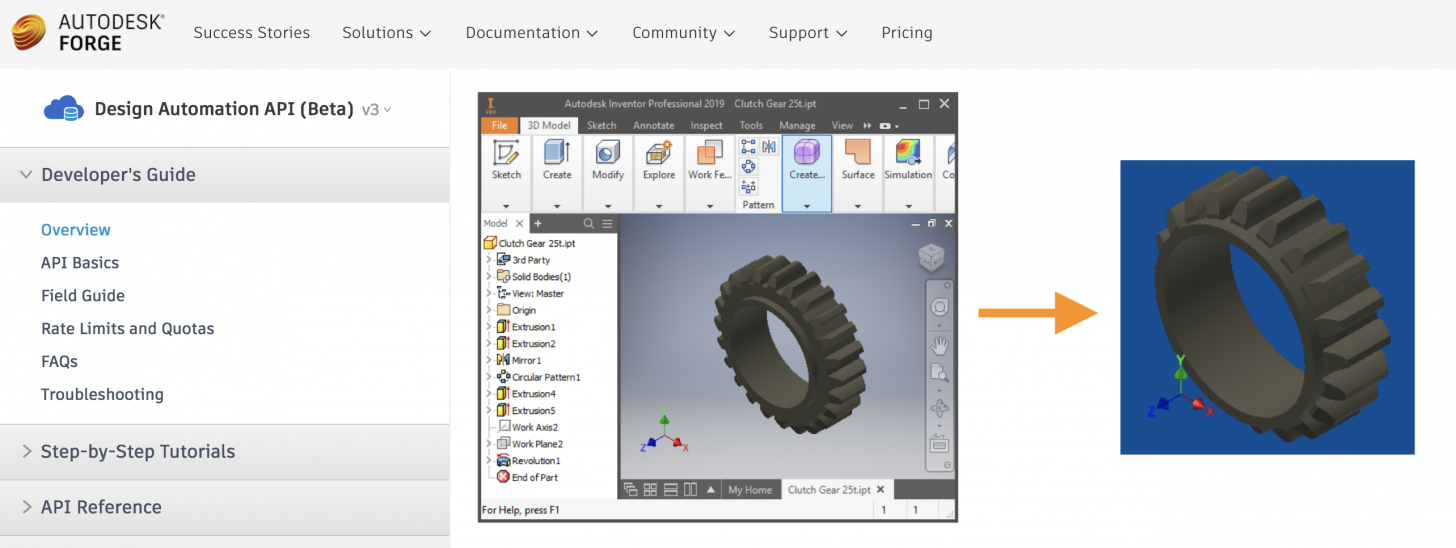Switch to the 3D Model ribbon tab
Viewport: 1456px width, 548px height.
[549, 126]
